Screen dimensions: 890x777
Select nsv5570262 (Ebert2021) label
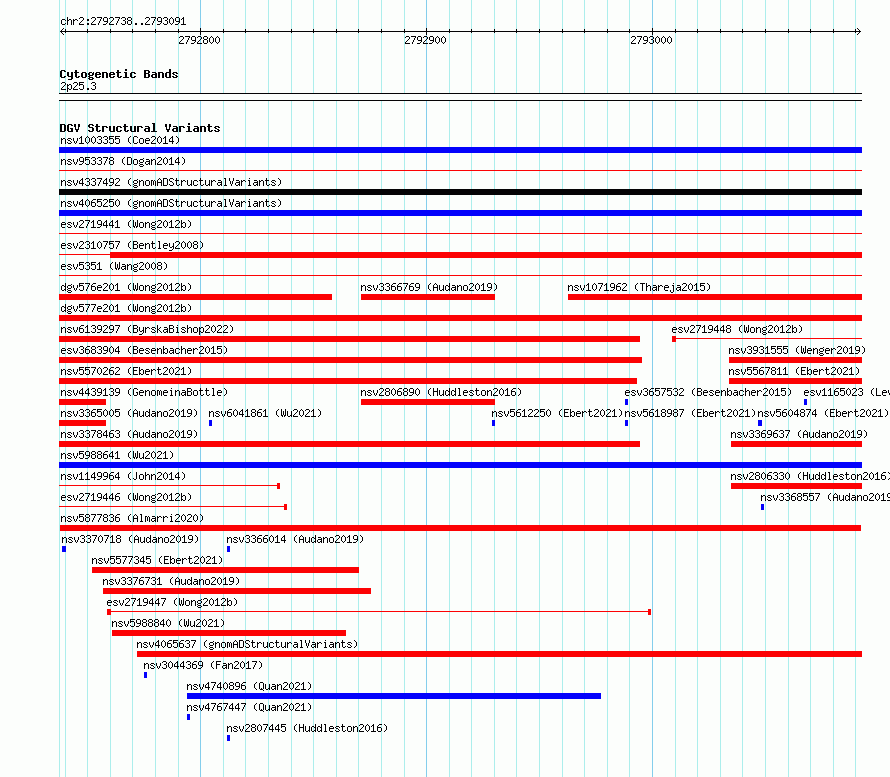[126, 371]
